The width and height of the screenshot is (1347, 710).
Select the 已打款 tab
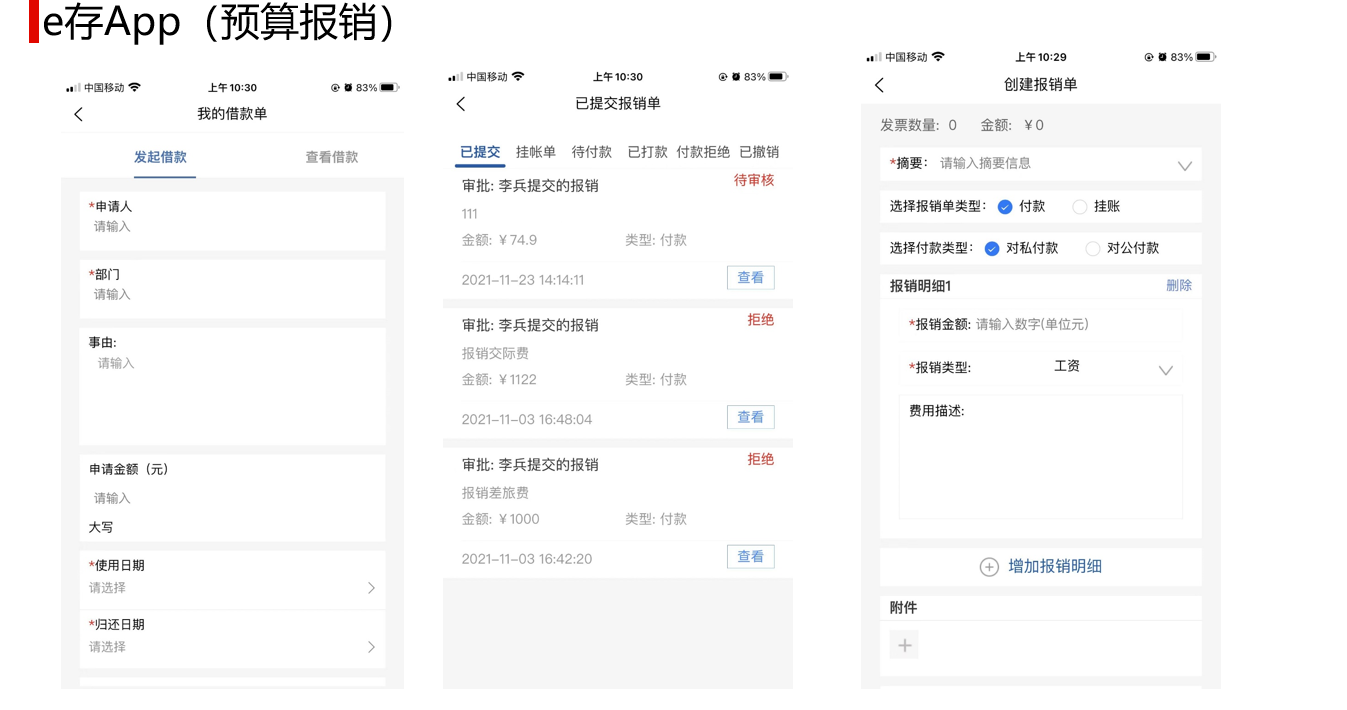[648, 152]
